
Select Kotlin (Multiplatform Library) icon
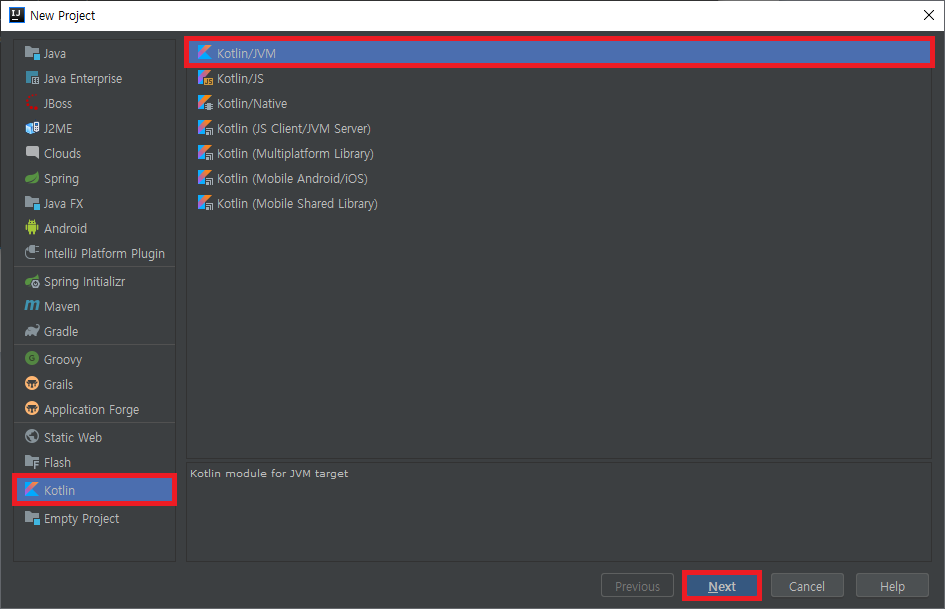[x=206, y=153]
